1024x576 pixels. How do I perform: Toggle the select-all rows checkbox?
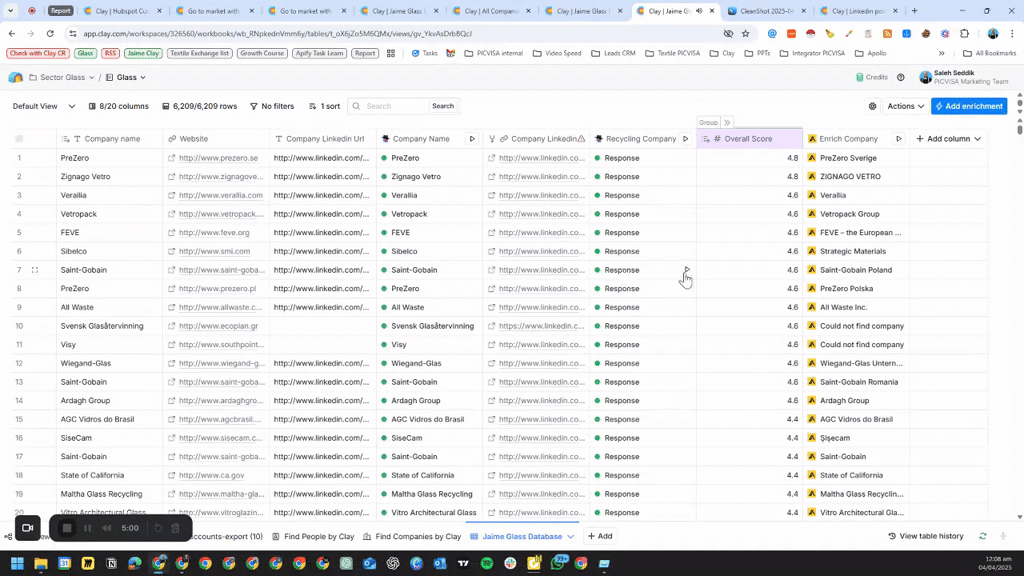(19, 138)
